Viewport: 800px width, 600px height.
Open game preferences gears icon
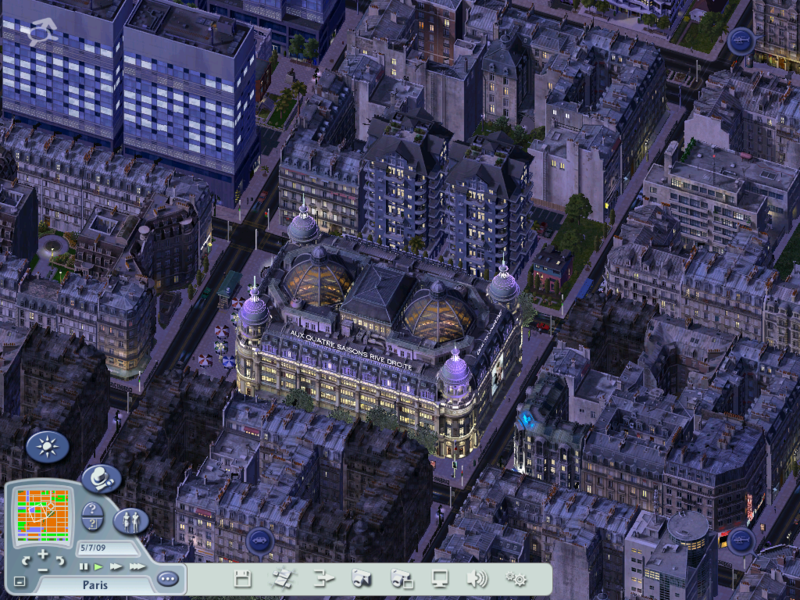(x=516, y=579)
